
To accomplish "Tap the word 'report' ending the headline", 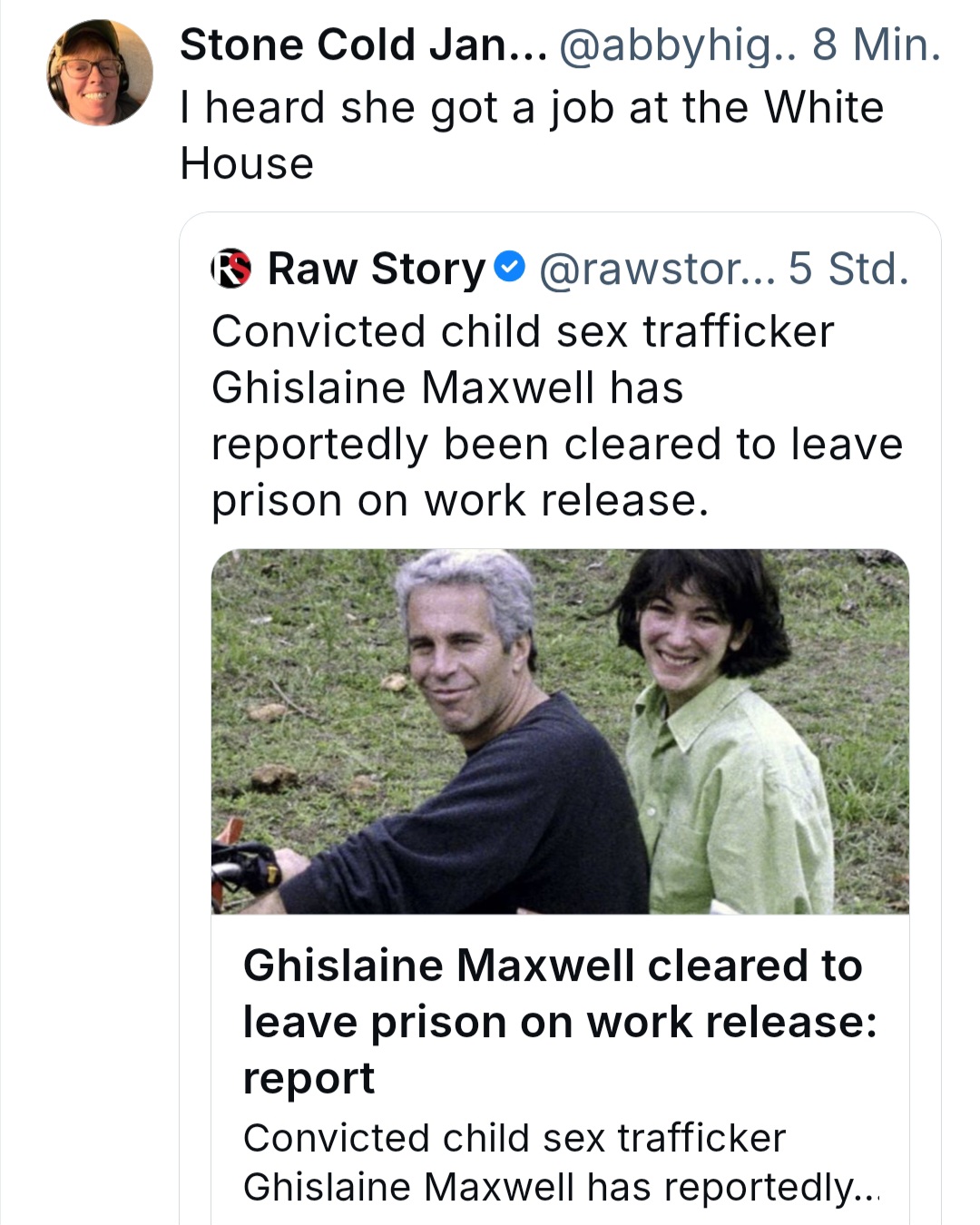I will [309, 1080].
